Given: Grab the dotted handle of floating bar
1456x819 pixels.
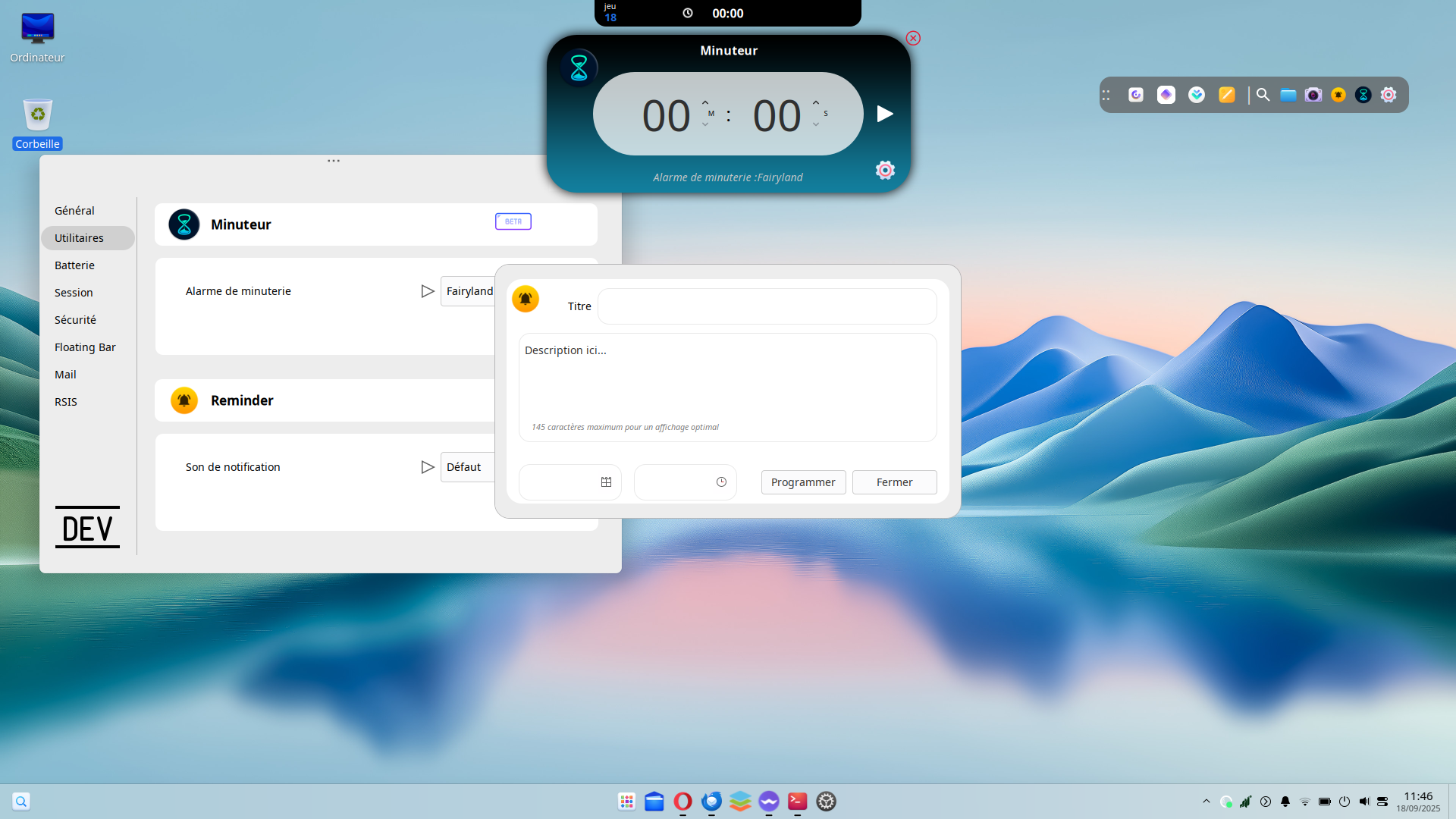Looking at the screenshot, I should (x=1106, y=95).
